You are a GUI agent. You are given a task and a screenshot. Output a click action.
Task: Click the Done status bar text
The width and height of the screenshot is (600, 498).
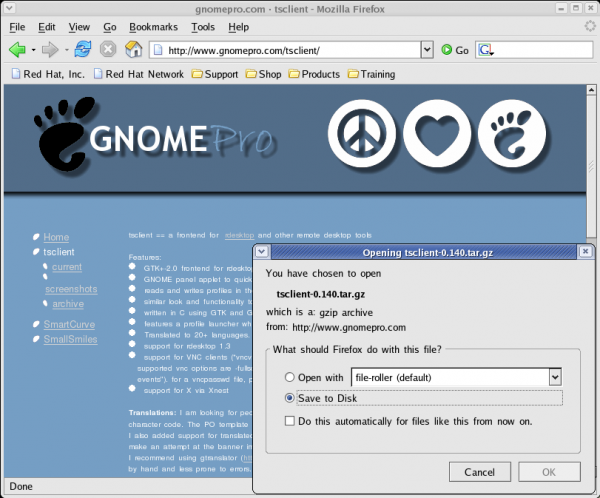pos(21,486)
